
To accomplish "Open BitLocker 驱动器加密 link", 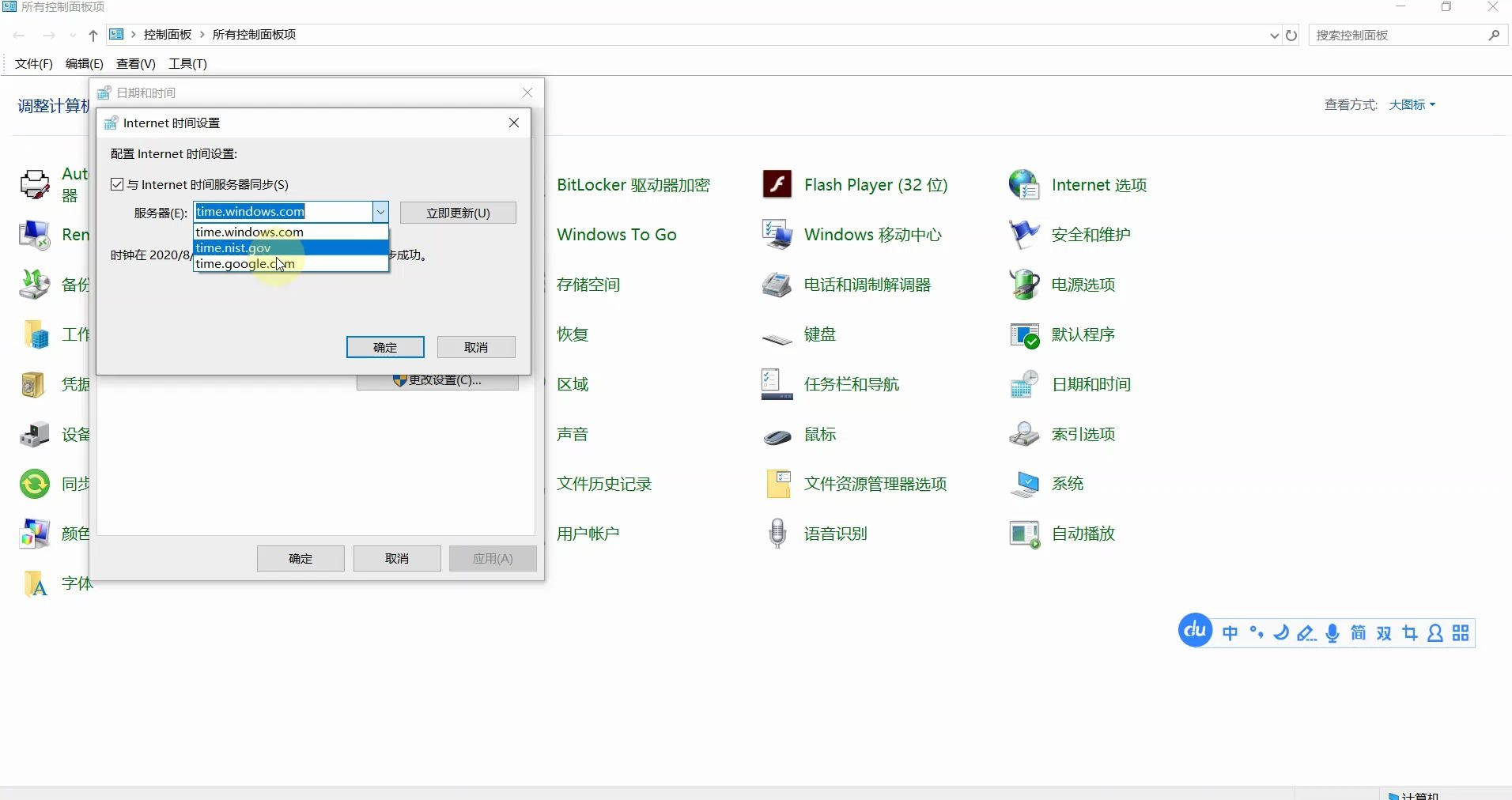I will point(633,184).
